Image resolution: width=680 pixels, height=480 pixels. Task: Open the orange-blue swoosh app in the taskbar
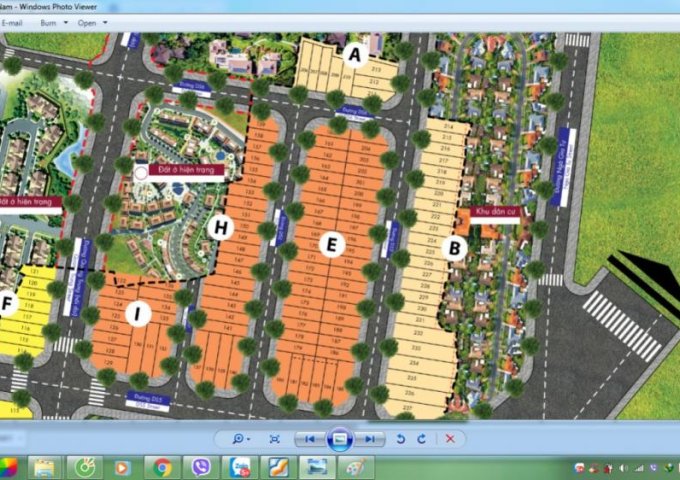coord(278,468)
